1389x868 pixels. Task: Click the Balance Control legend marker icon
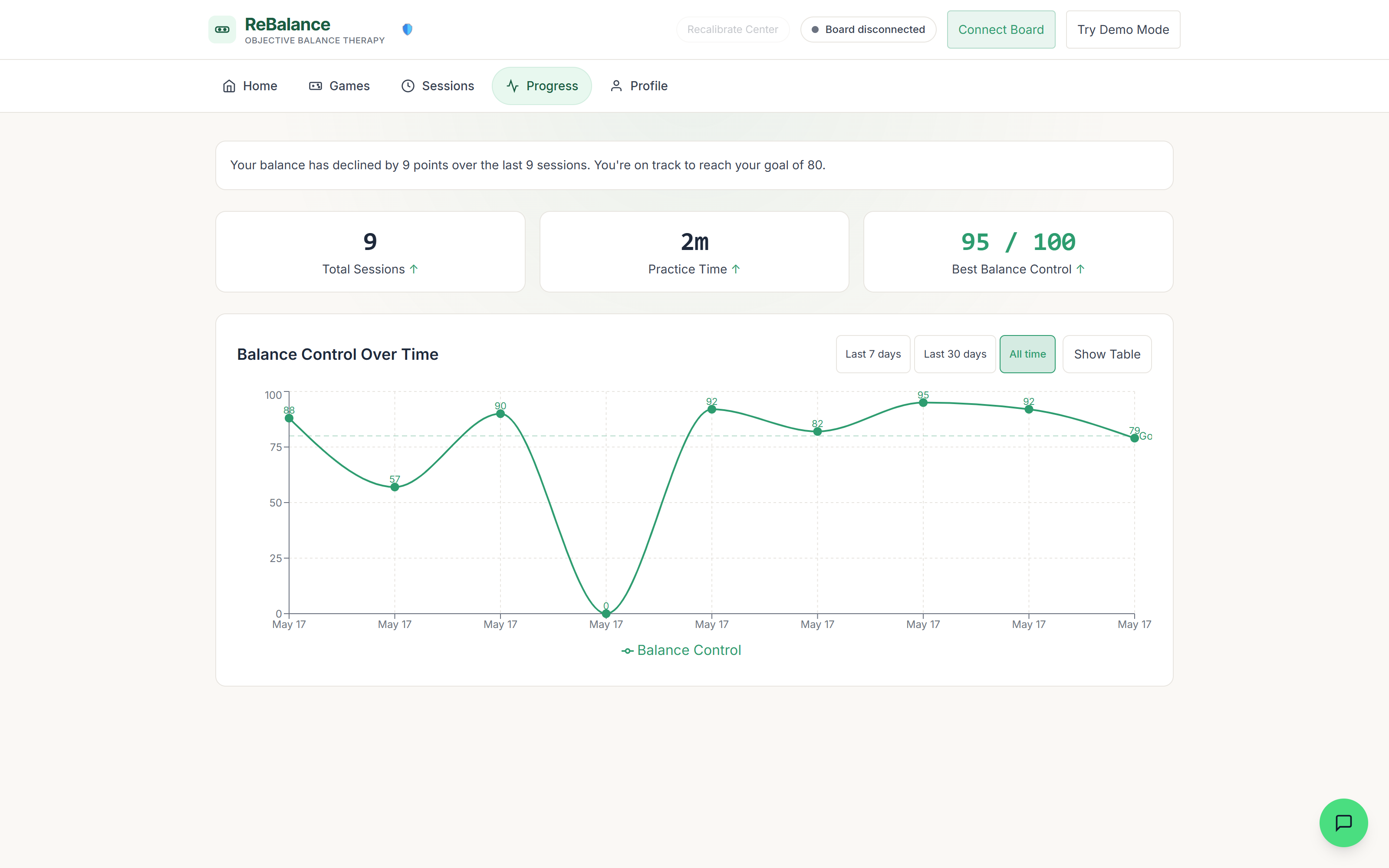coord(627,651)
